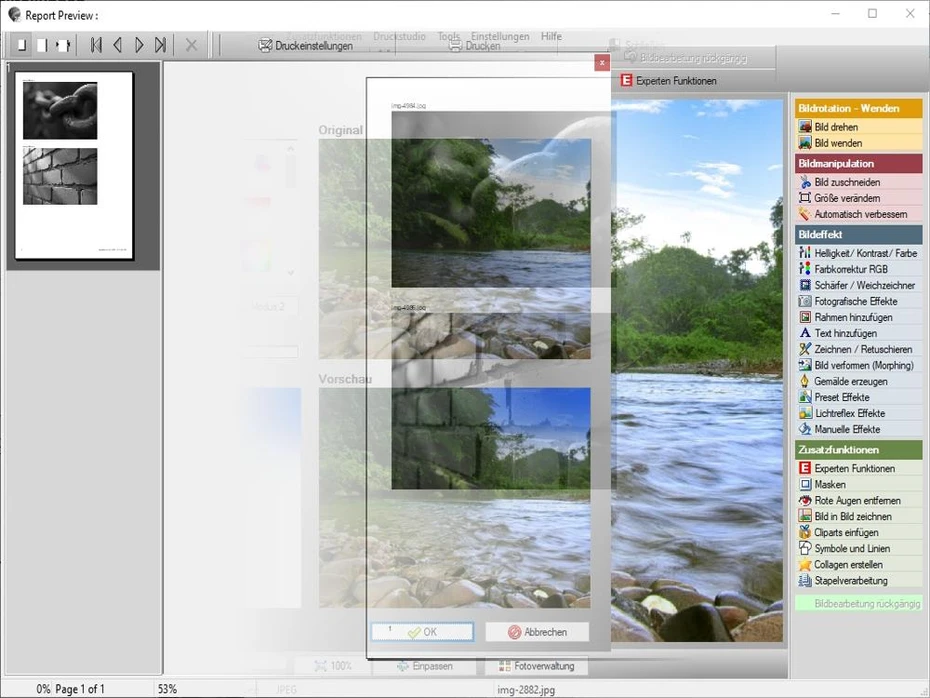Image resolution: width=930 pixels, height=698 pixels.
Task: Open the Hilfe menu
Action: click(x=551, y=36)
